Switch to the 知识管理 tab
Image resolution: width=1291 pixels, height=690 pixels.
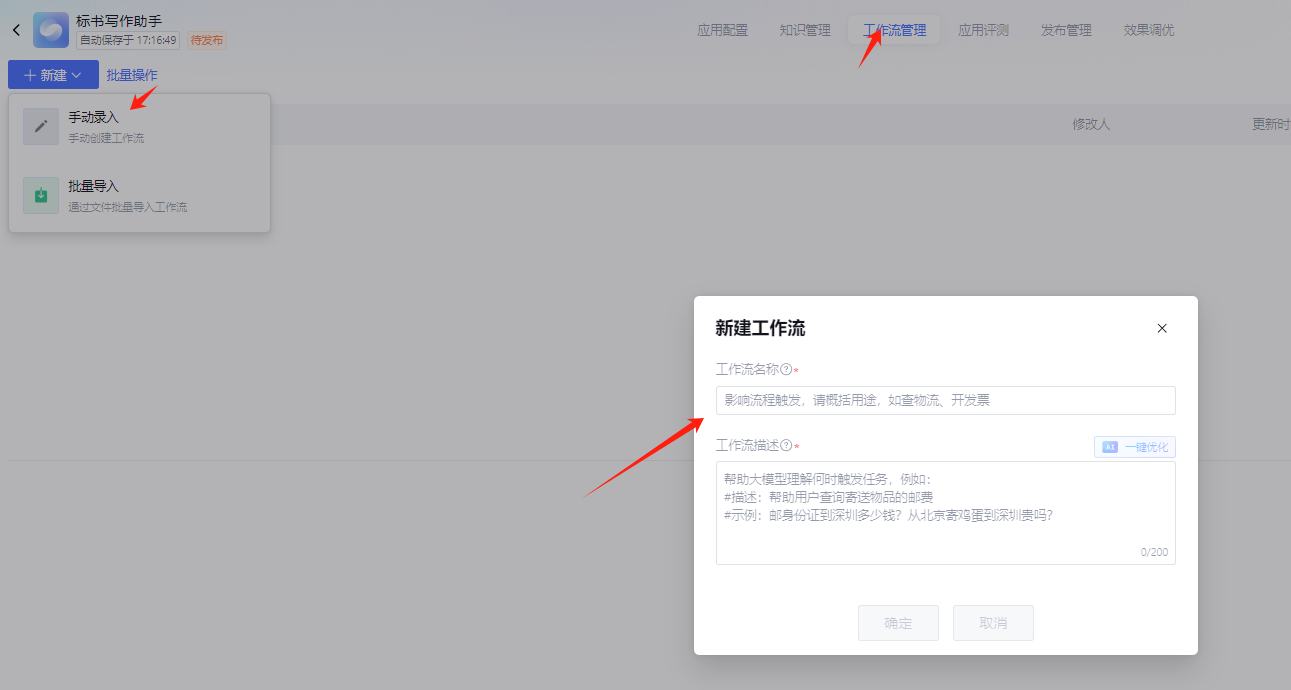point(805,30)
